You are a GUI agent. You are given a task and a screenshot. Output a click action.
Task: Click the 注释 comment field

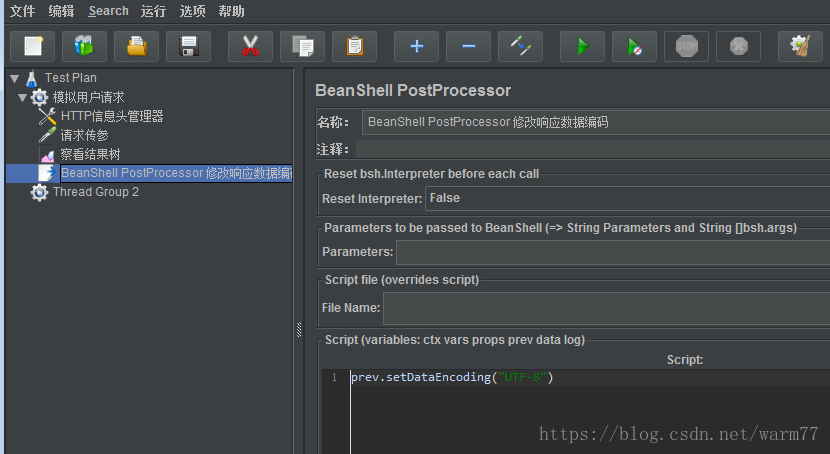593,149
